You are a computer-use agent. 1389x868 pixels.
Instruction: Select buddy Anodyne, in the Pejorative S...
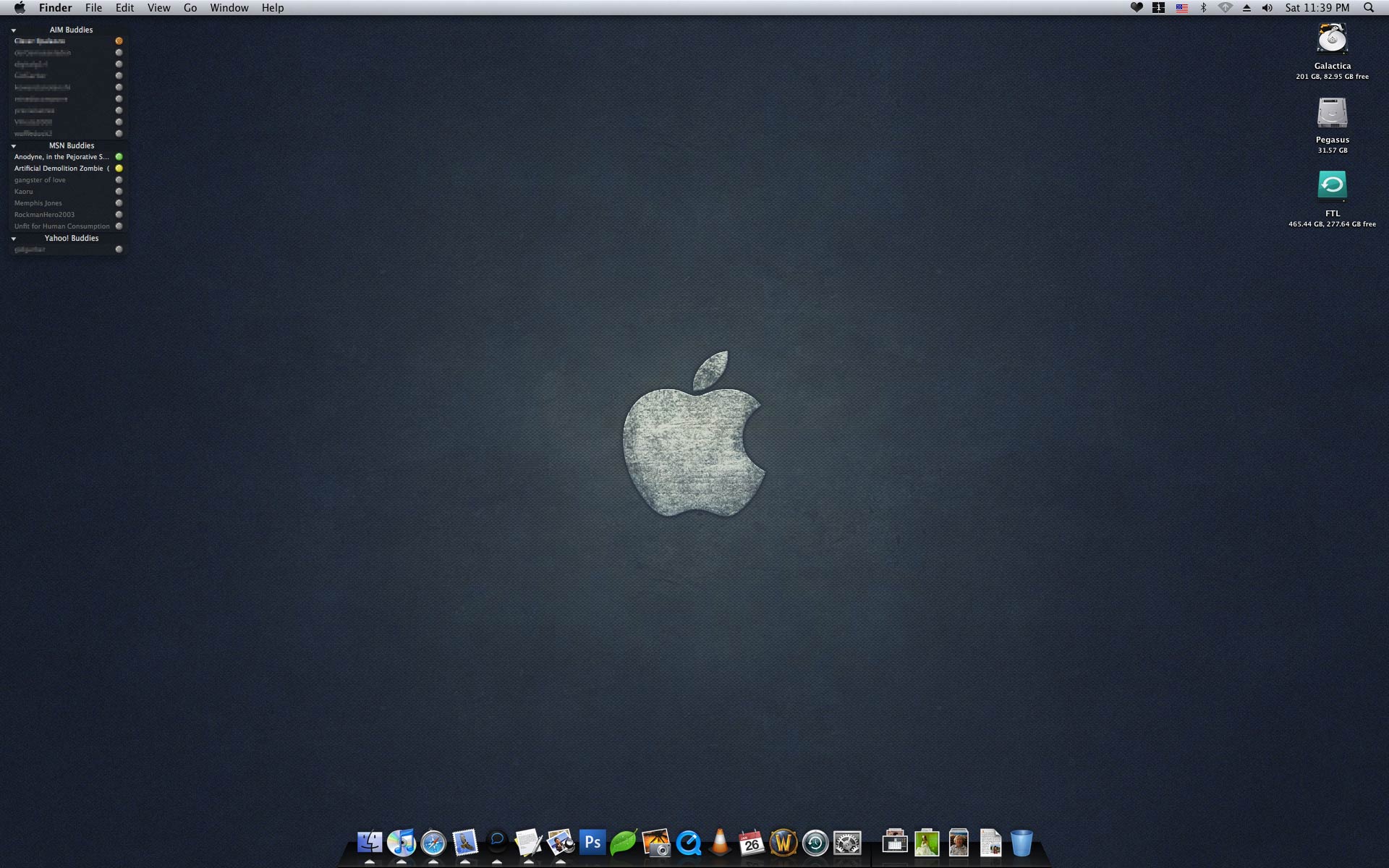coord(68,157)
